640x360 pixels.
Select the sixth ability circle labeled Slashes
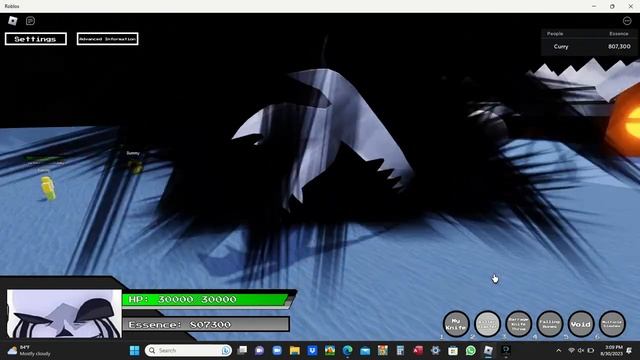point(612,324)
